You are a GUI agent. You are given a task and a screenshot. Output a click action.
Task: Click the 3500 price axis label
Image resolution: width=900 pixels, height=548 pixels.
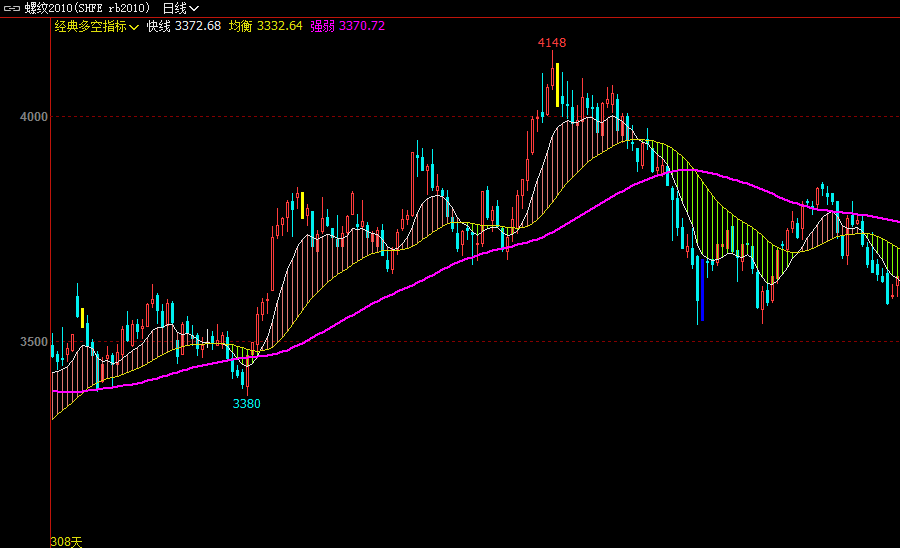34,342
